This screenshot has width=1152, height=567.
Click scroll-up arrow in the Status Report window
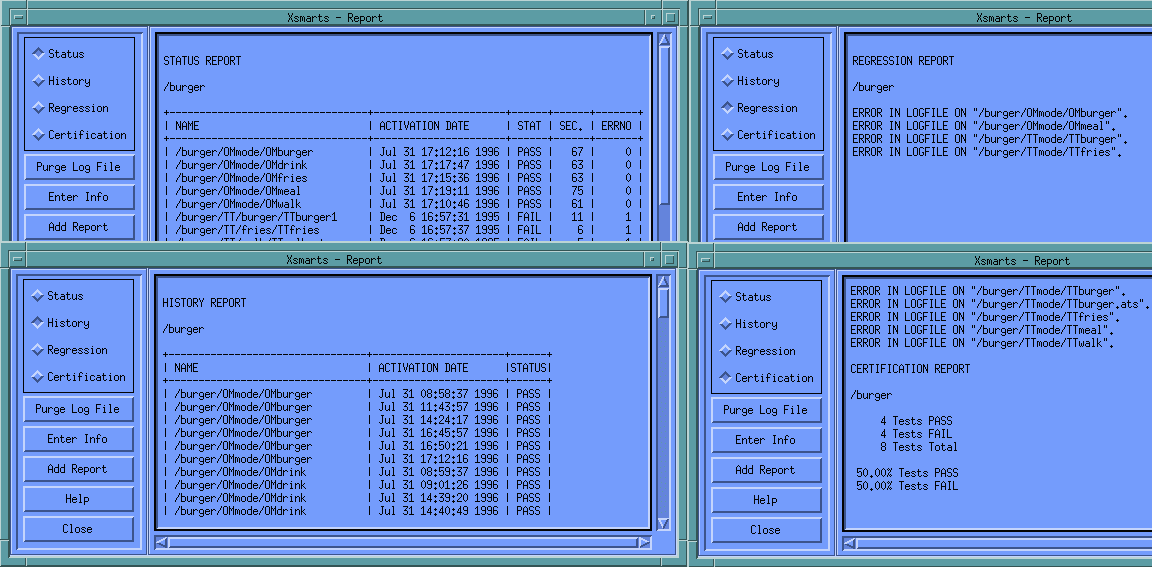click(x=664, y=41)
